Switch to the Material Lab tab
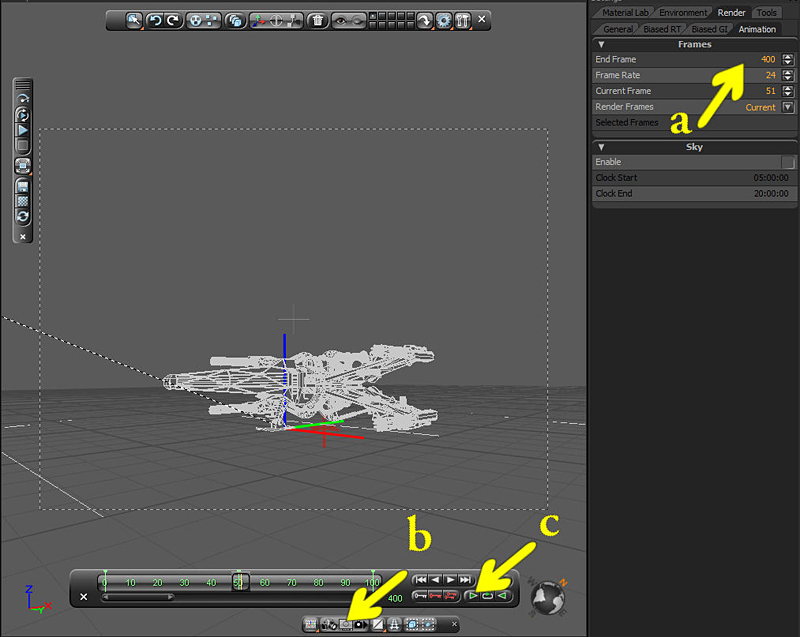Image resolution: width=800 pixels, height=637 pixels. tap(625, 13)
